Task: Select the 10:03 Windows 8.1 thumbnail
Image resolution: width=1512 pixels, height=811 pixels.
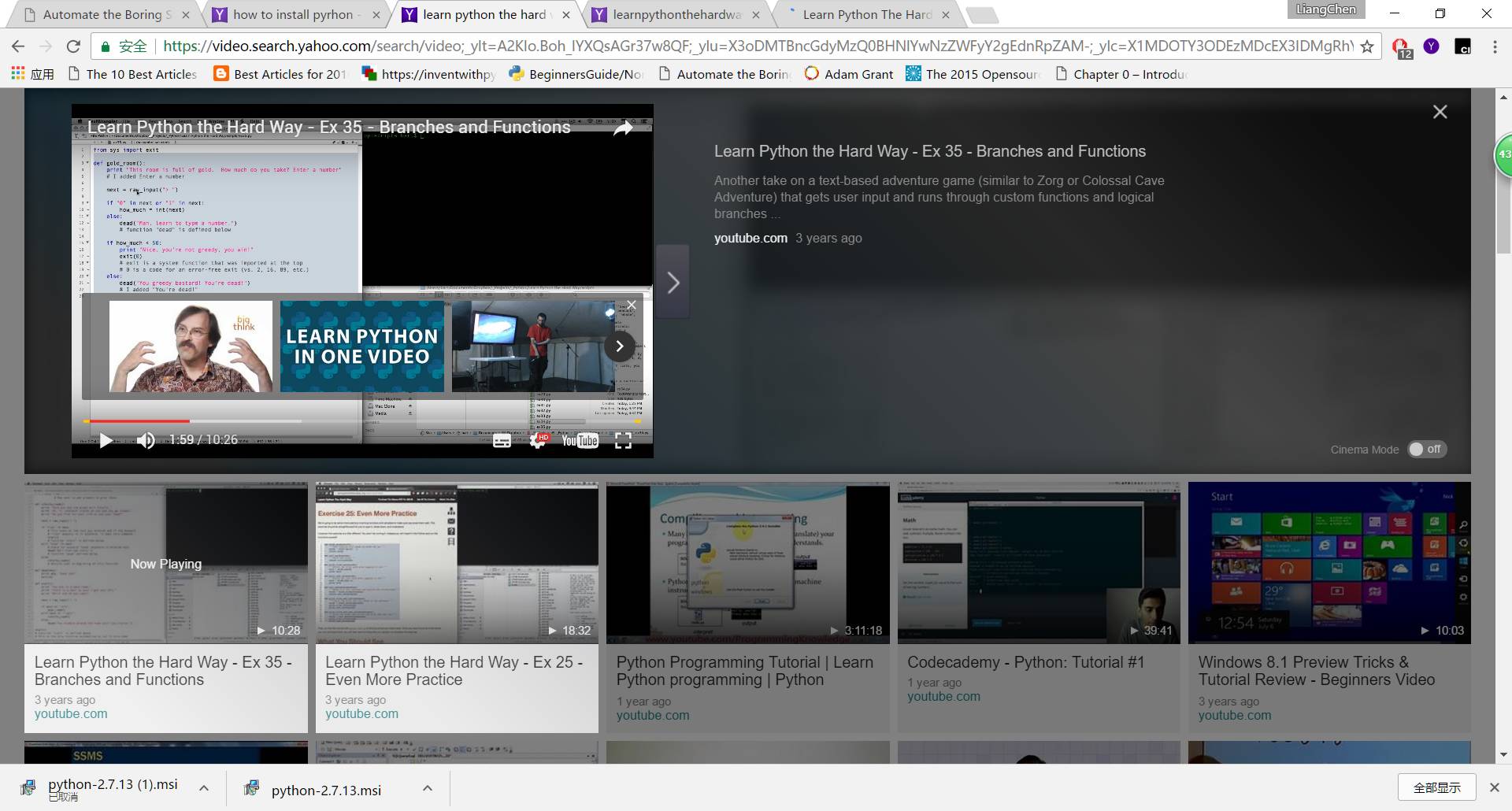Action: [1329, 563]
